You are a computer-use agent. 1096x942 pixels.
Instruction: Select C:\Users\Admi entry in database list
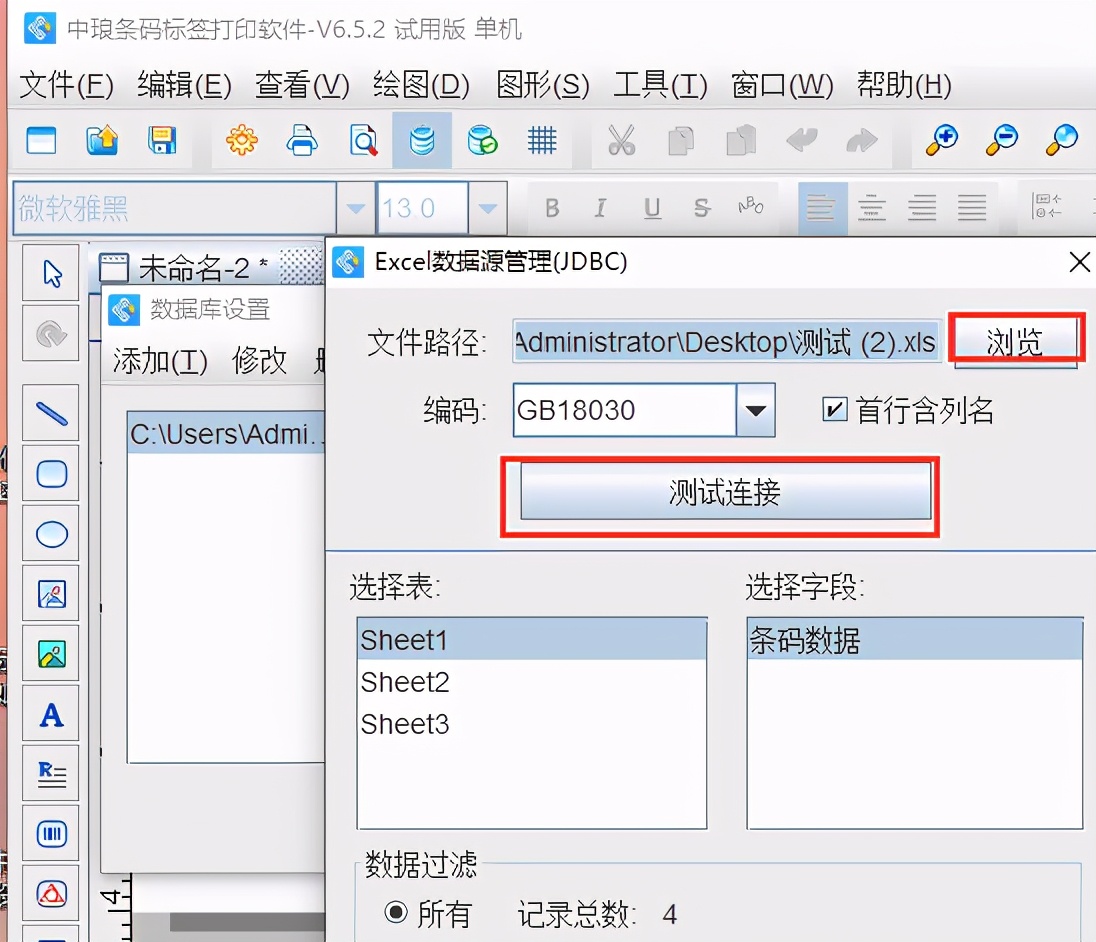tap(226, 433)
